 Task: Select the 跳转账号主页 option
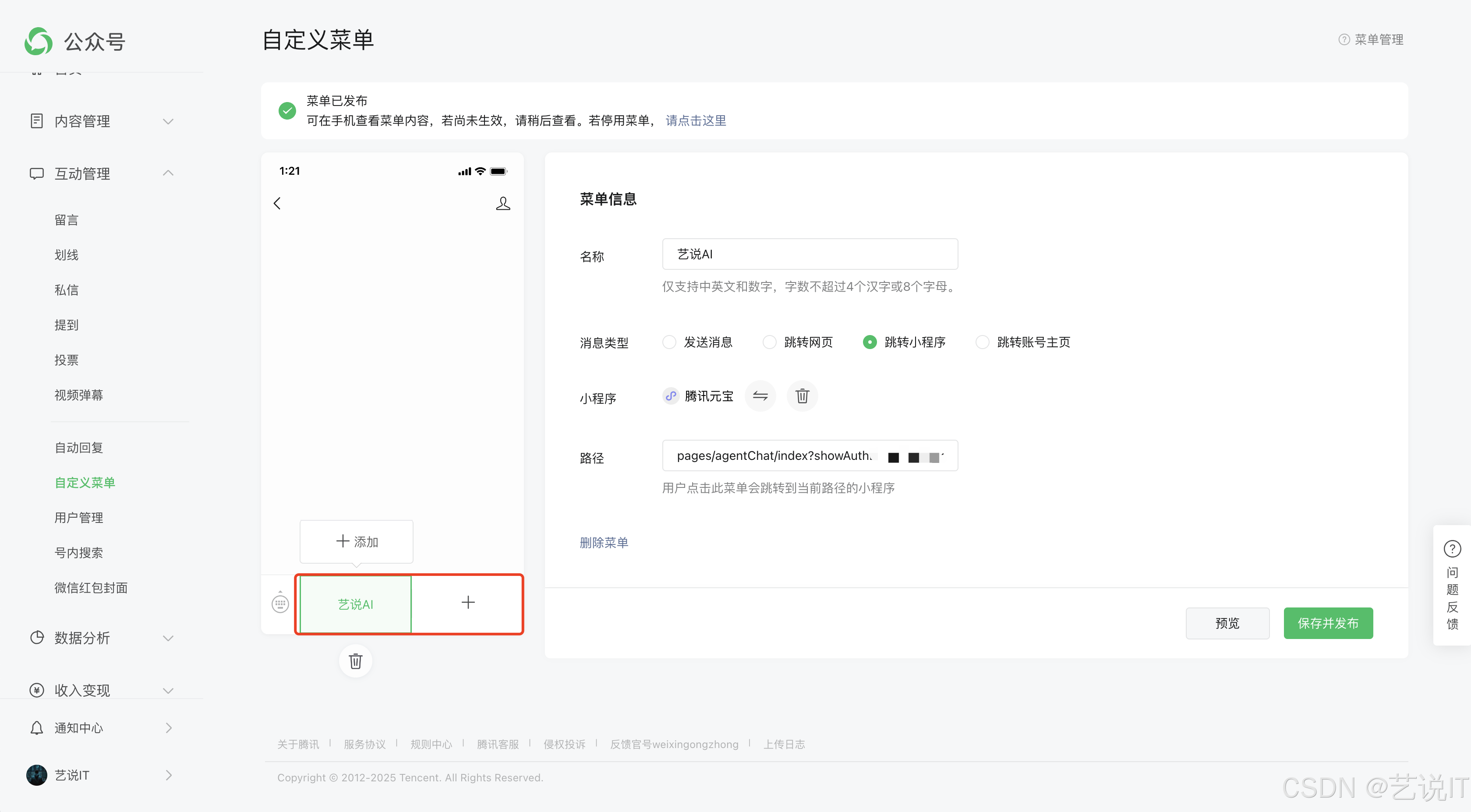982,342
